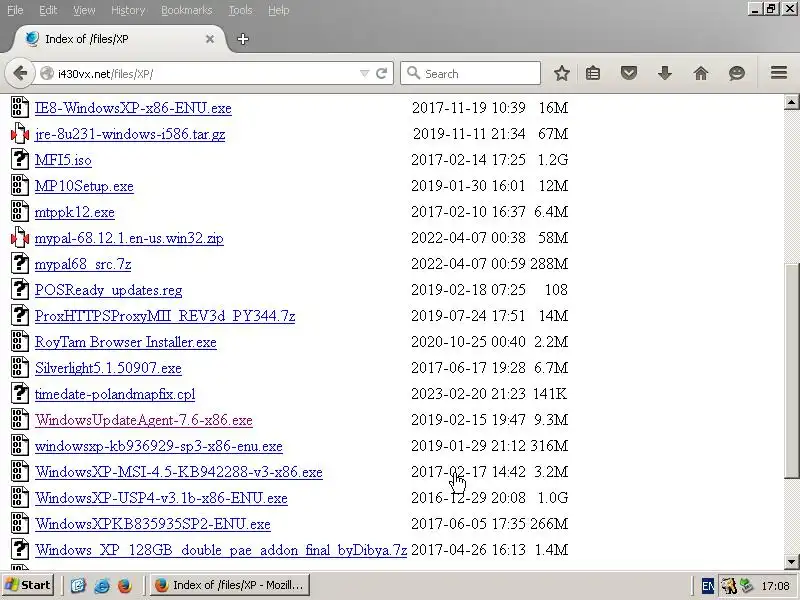Click the archive icon beside jre-8u231-windows-i586.tar.gz

pos(19,133)
